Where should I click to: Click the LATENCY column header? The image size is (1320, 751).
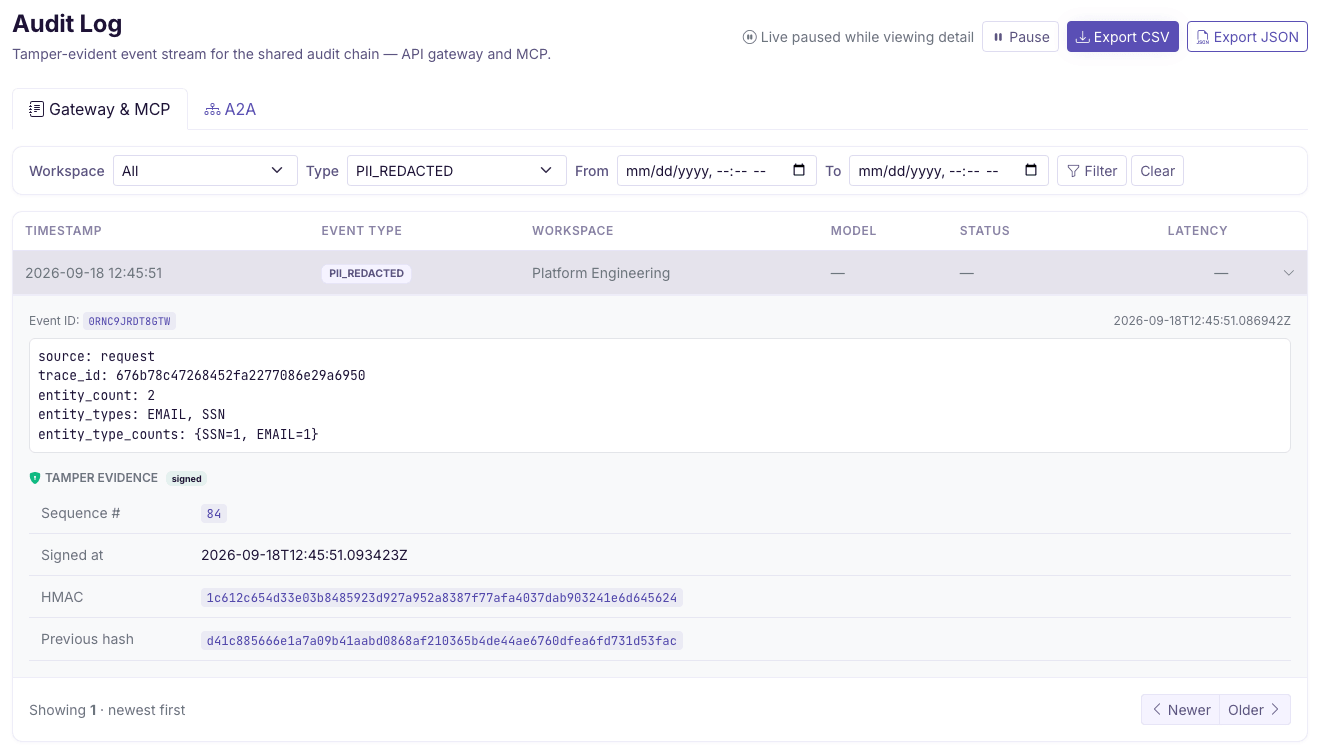1197,231
